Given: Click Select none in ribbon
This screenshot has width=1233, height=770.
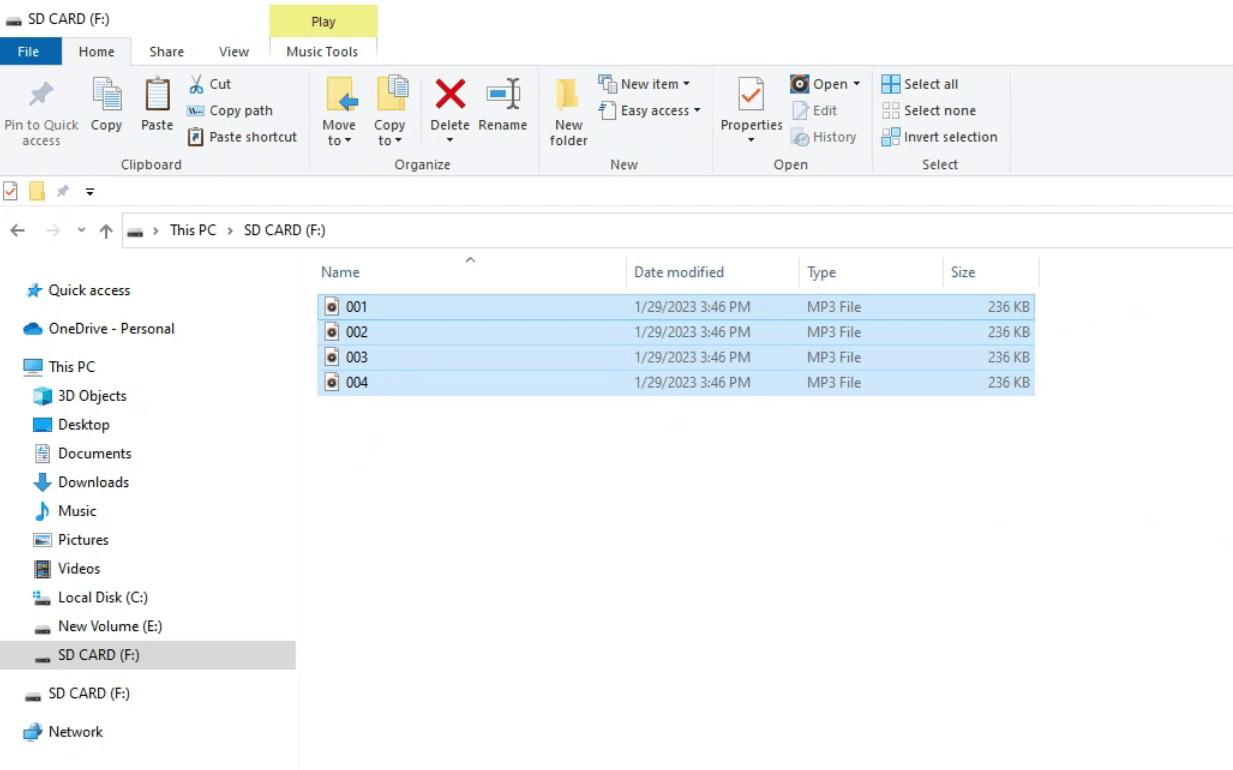Looking at the screenshot, I should click(929, 111).
